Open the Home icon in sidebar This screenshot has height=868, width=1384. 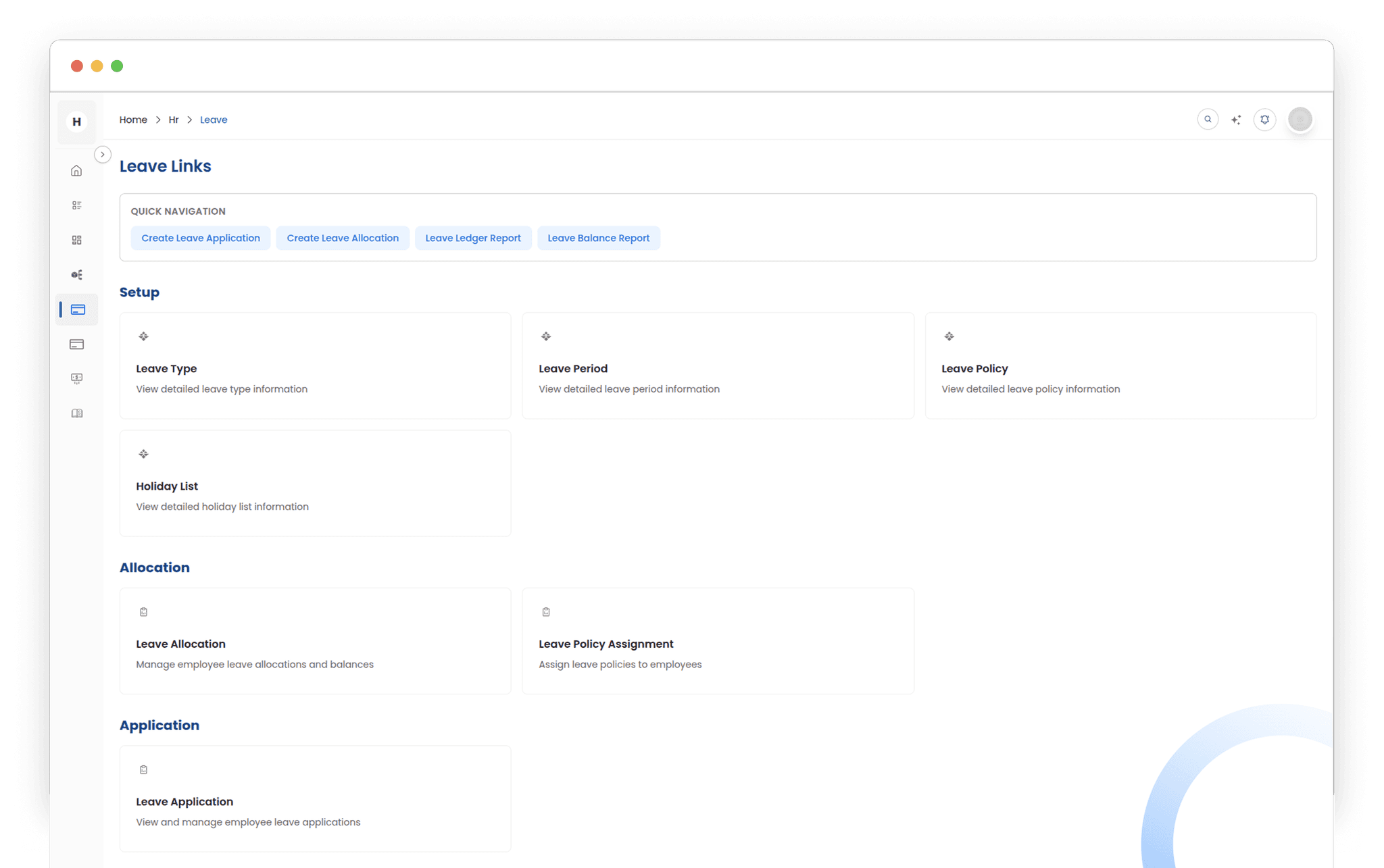(76, 170)
